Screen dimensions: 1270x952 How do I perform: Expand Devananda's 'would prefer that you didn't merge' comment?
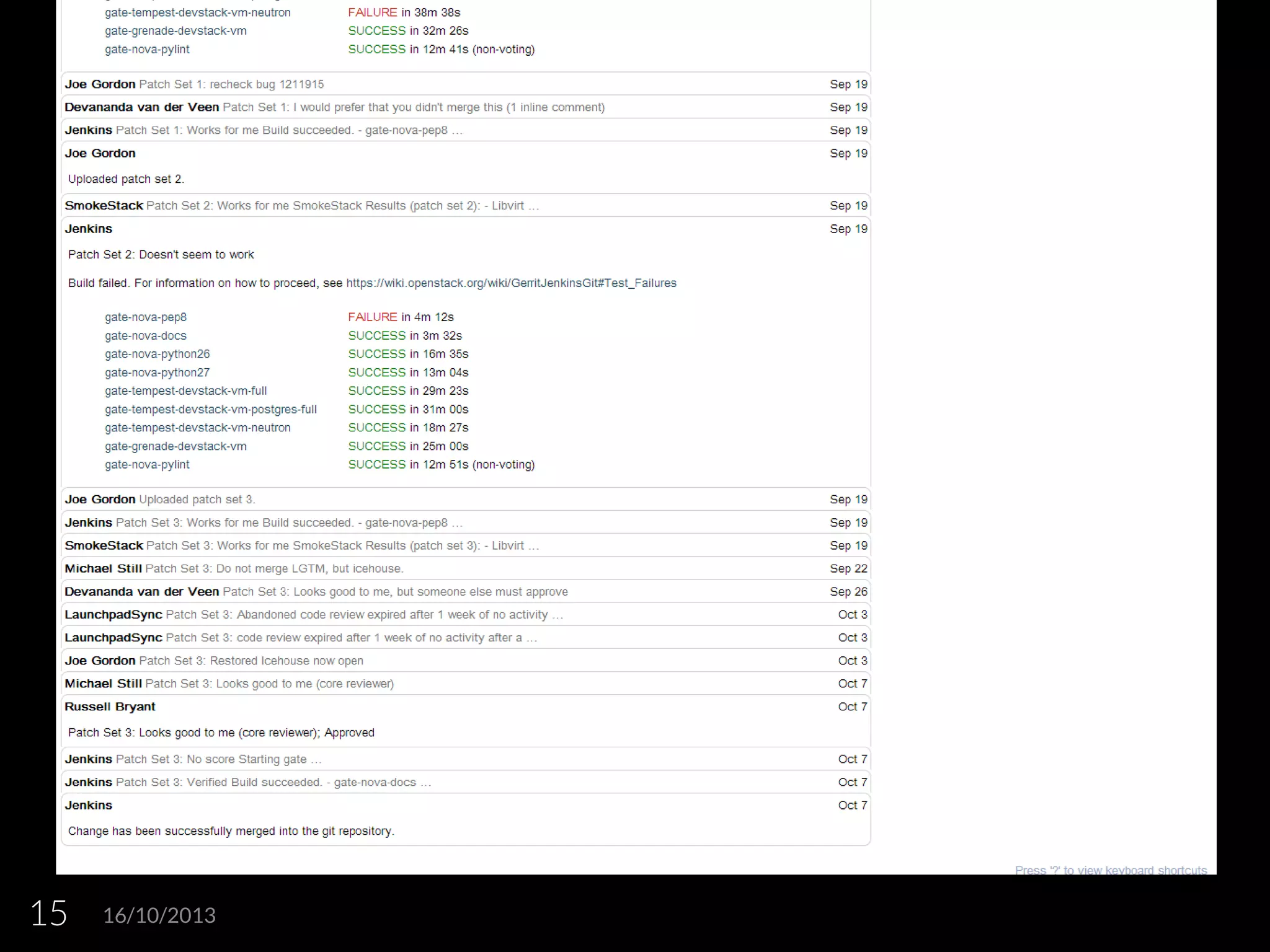tap(466, 107)
